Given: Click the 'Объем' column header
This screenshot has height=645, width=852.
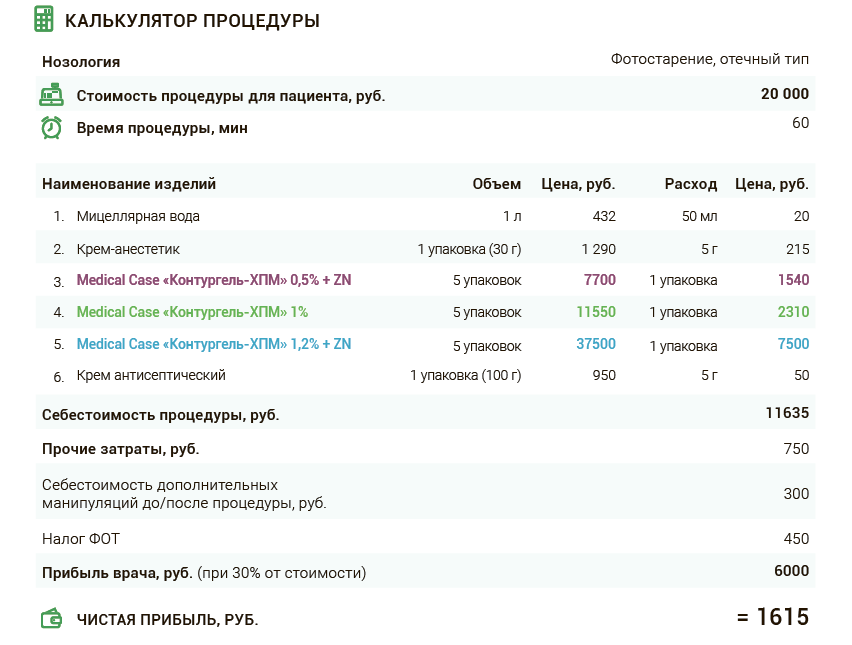Looking at the screenshot, I should pos(497,184).
